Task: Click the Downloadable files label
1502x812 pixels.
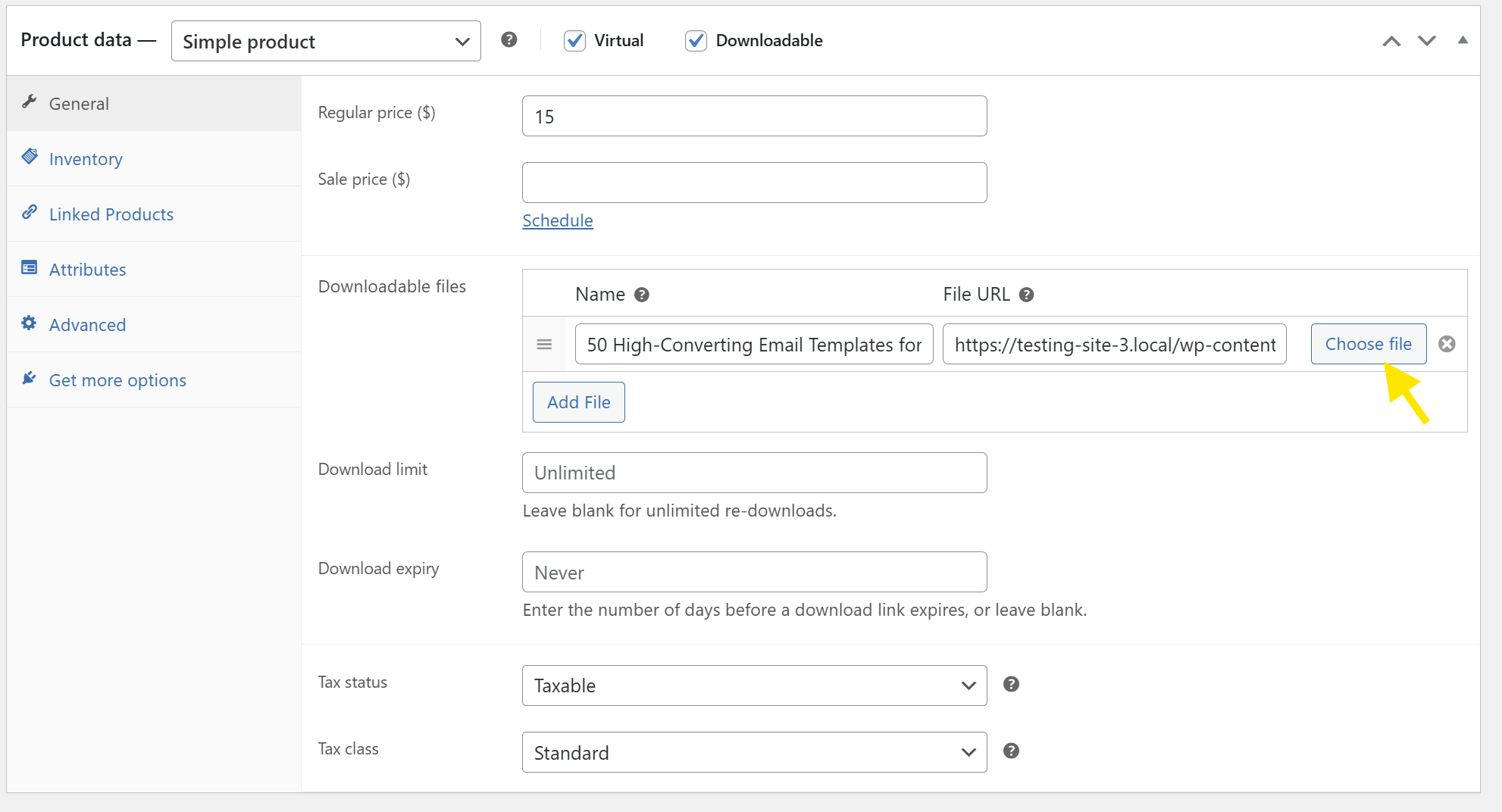Action: click(392, 286)
